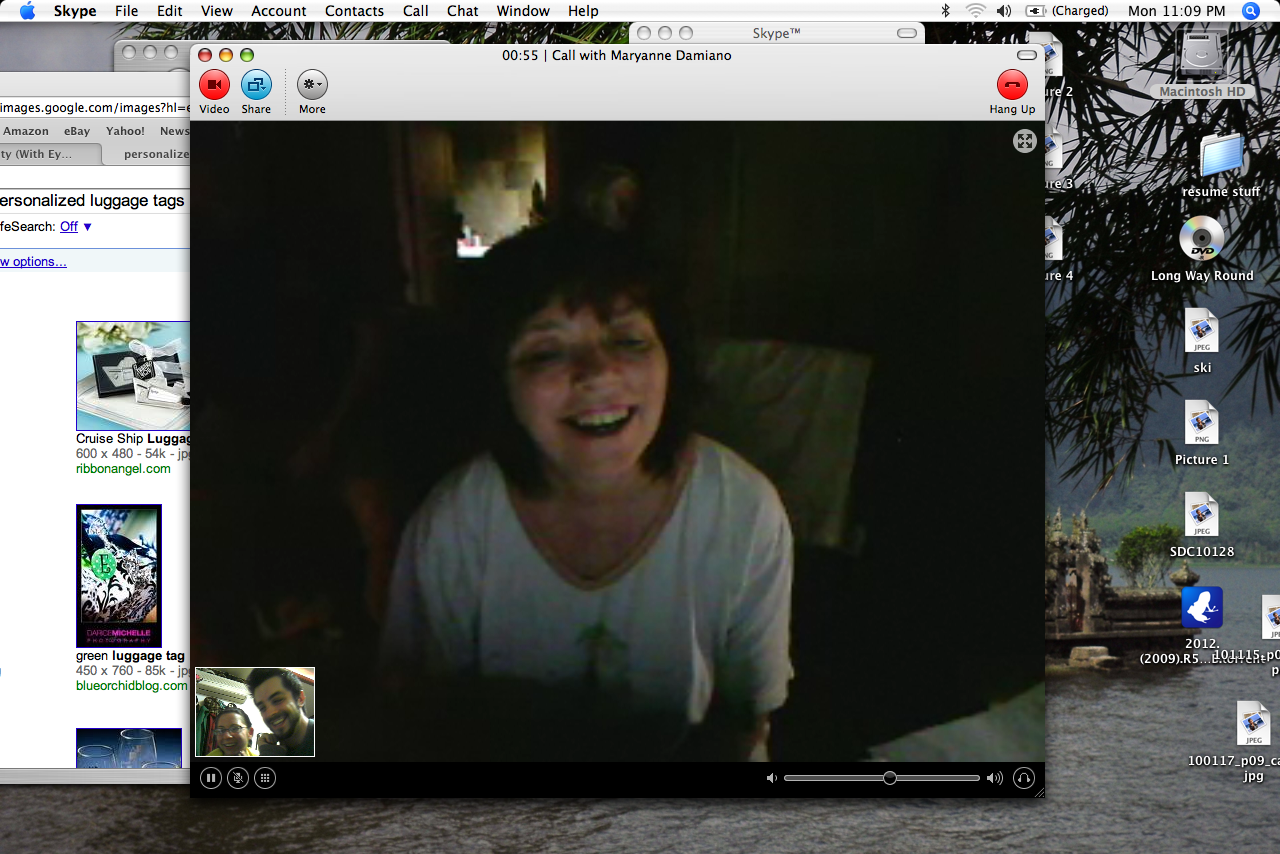Put the call on hold with pause button
1280x854 pixels.
tap(210, 778)
